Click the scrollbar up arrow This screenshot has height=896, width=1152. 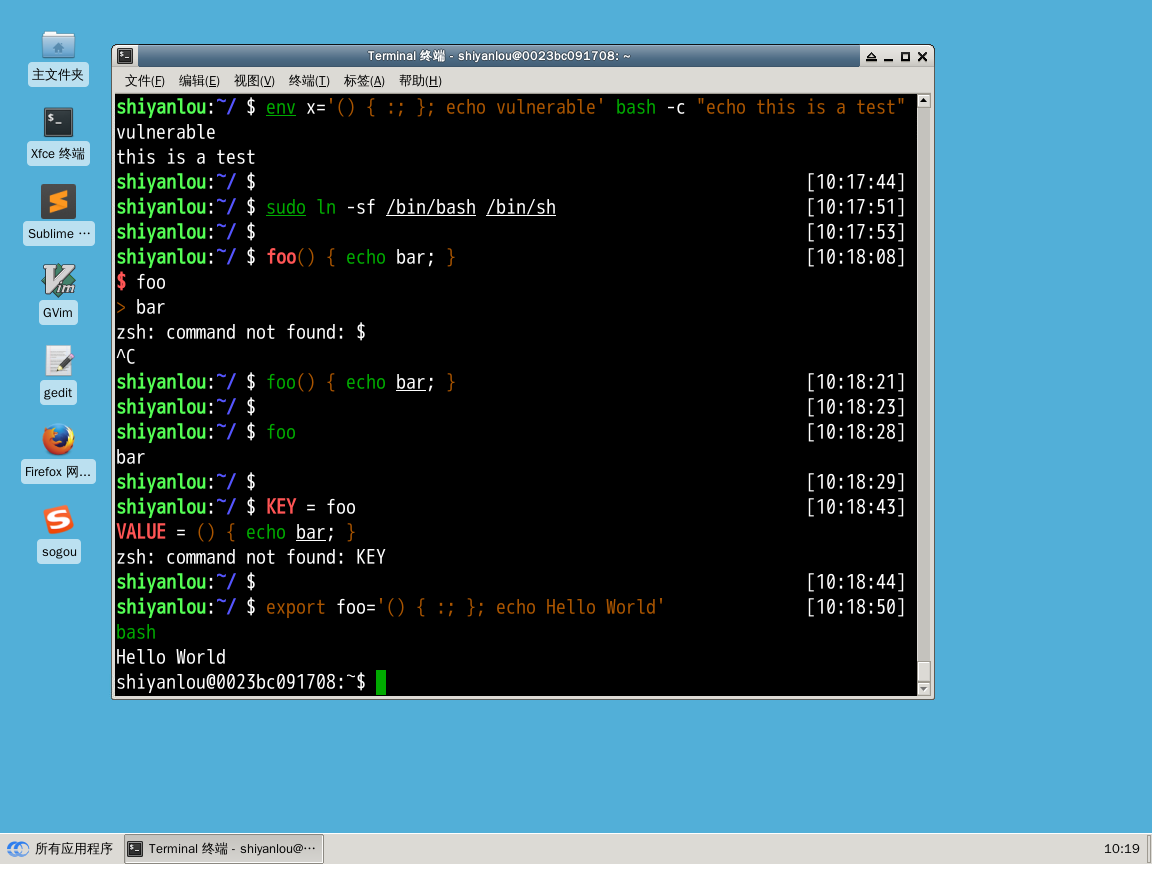(x=923, y=99)
